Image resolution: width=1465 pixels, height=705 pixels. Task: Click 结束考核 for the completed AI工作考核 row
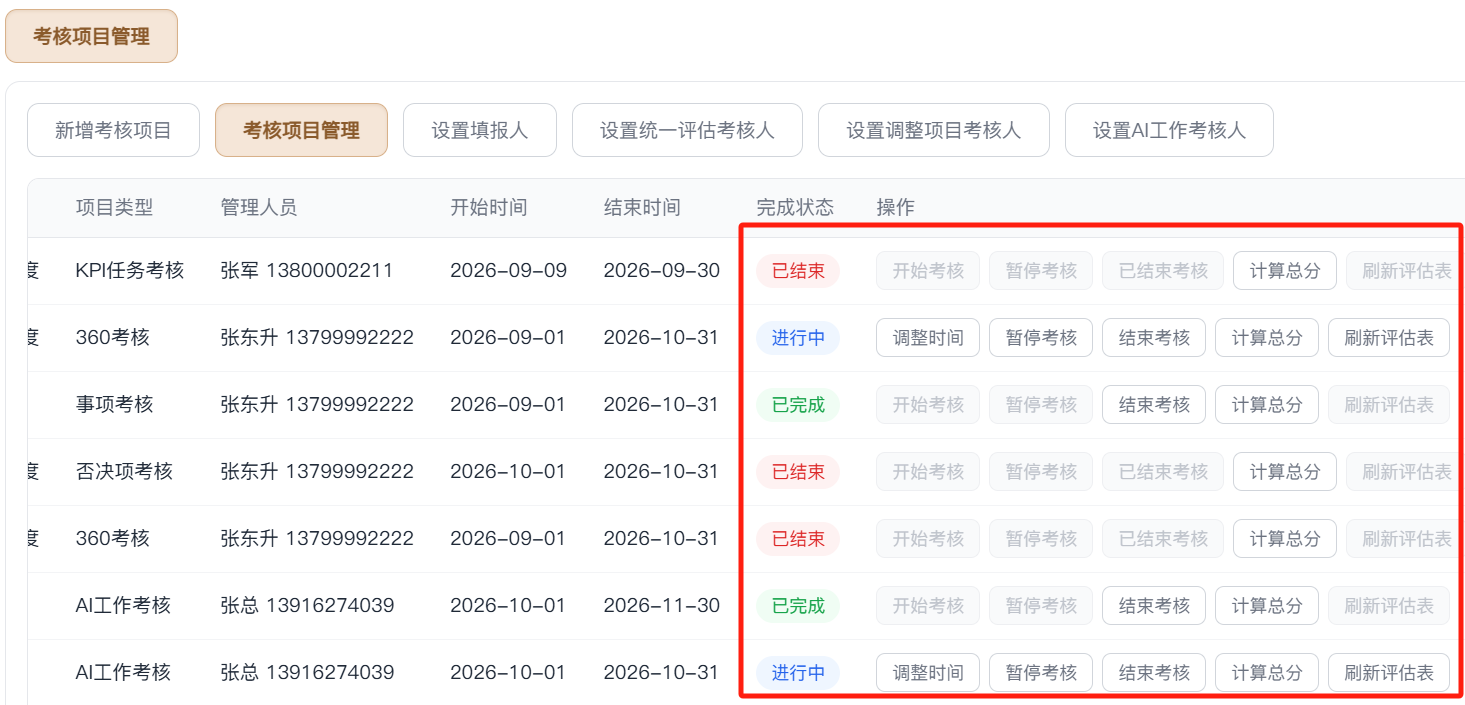(x=1154, y=605)
